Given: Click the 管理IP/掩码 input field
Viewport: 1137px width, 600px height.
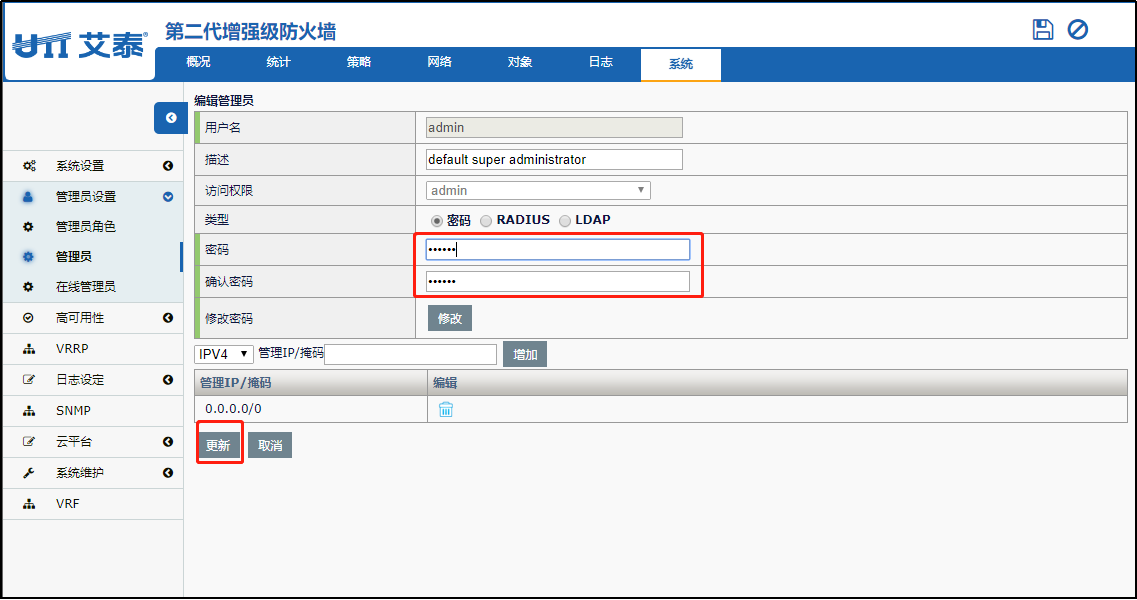Looking at the screenshot, I should 410,354.
